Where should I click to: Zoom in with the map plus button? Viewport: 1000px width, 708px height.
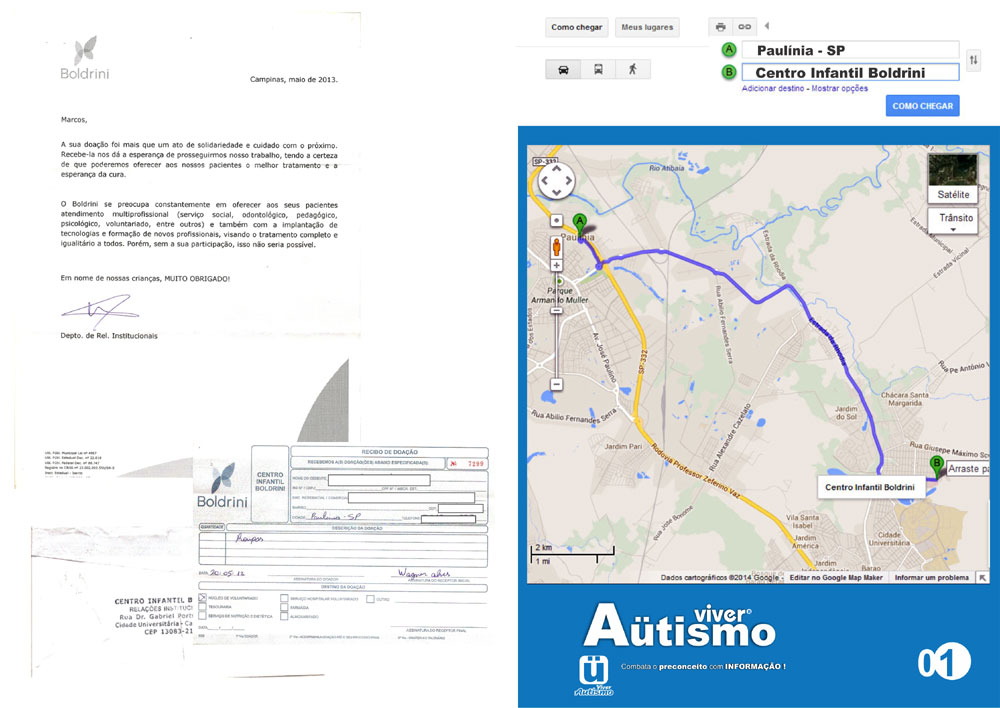[556, 266]
